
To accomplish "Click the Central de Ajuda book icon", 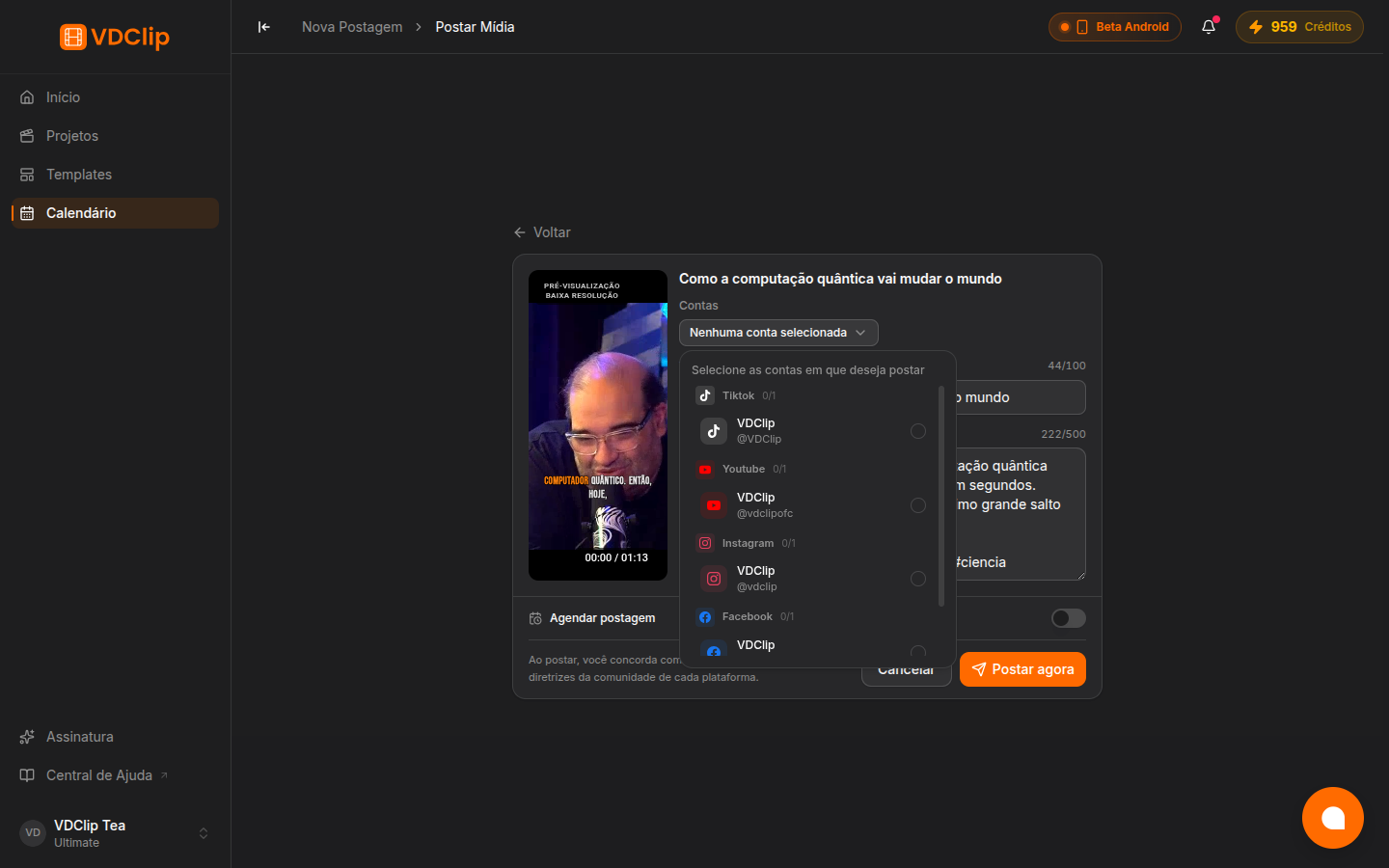I will click(27, 775).
